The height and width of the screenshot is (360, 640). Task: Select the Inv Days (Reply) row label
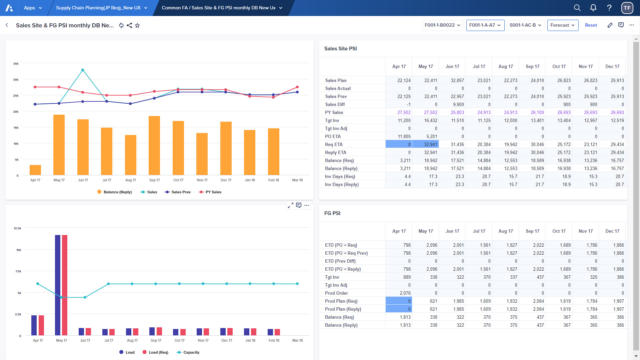[x=342, y=184]
